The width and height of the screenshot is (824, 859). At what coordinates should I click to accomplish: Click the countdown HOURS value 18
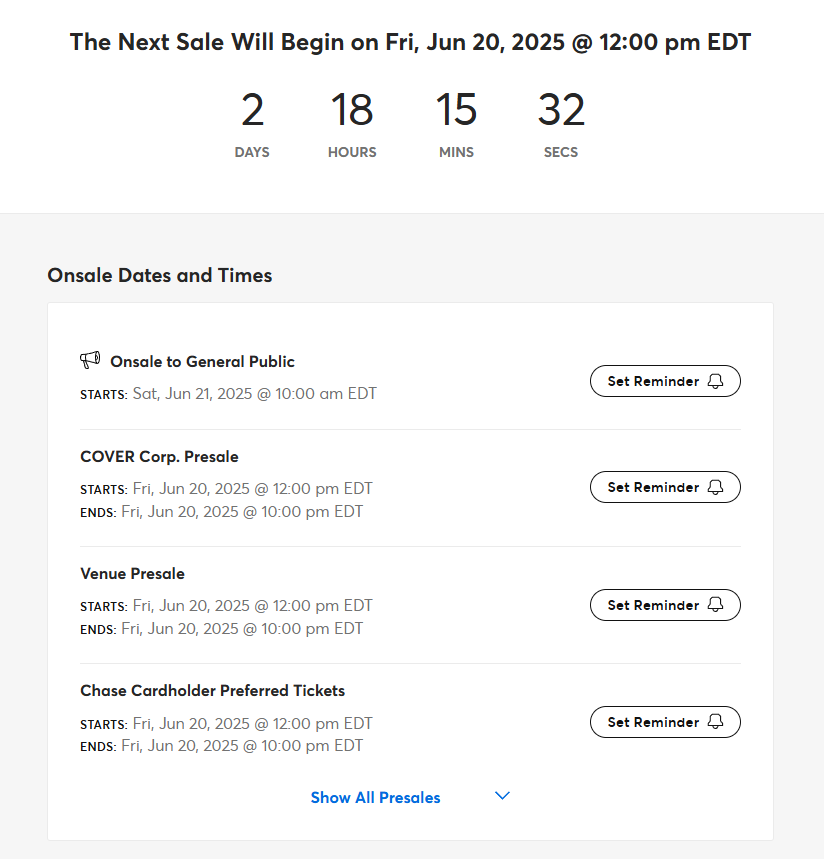point(352,110)
